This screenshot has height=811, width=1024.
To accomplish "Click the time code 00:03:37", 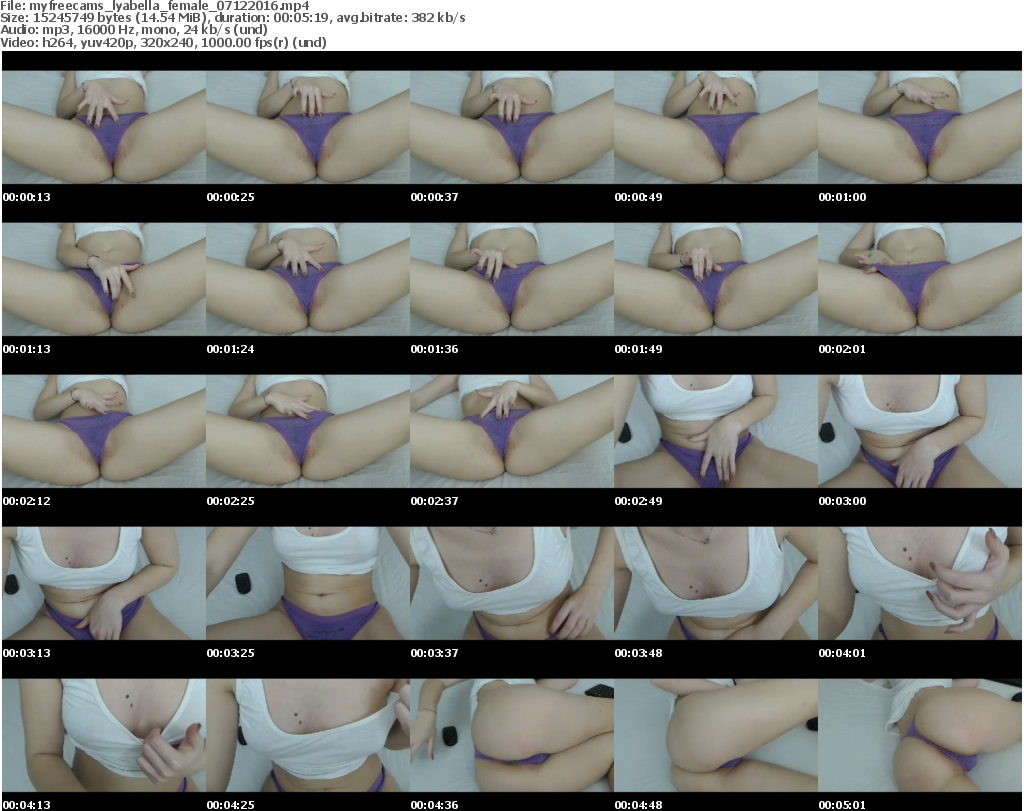I will pyautogui.click(x=434, y=653).
